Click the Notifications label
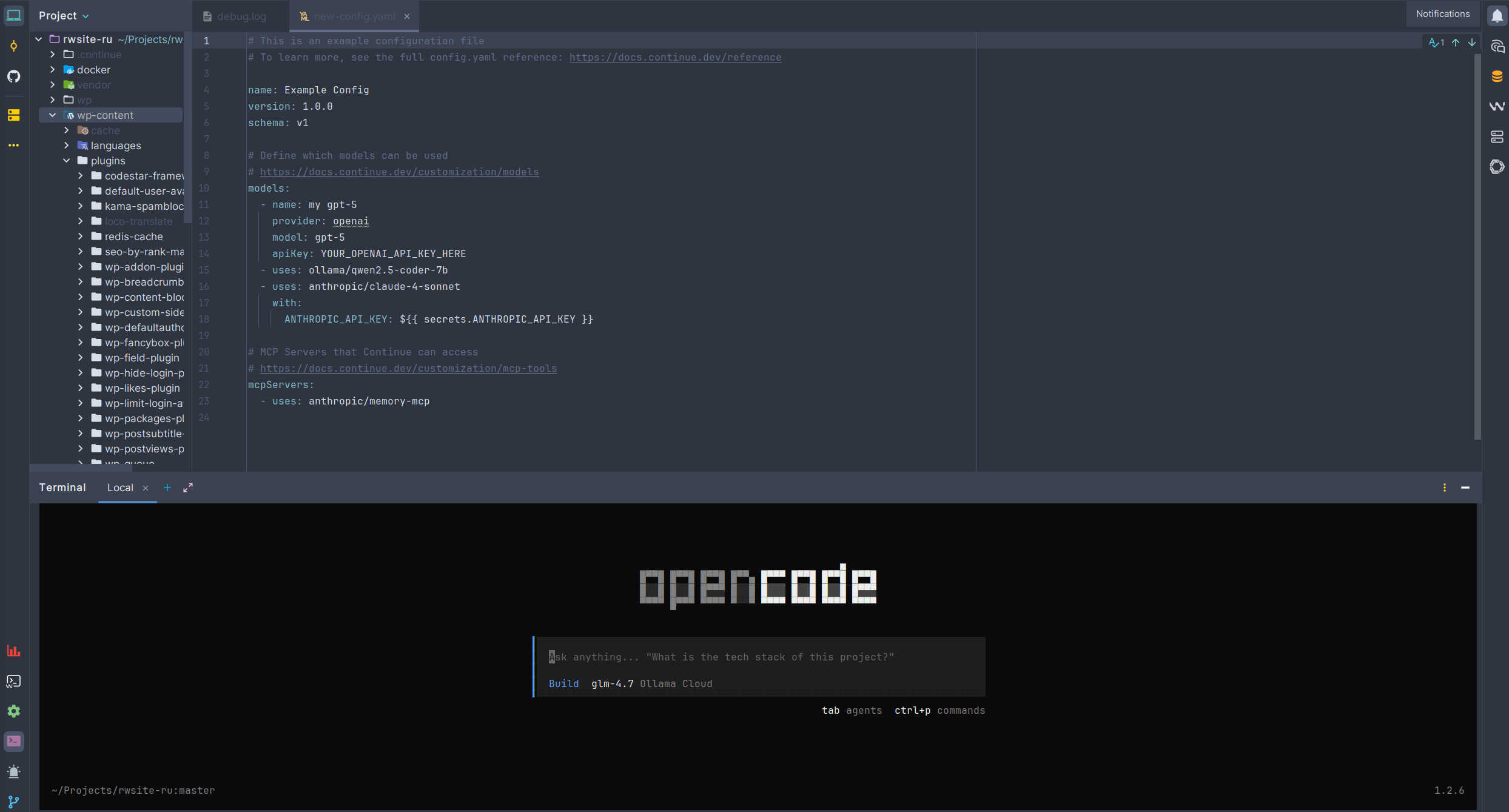1509x812 pixels. [1443, 14]
